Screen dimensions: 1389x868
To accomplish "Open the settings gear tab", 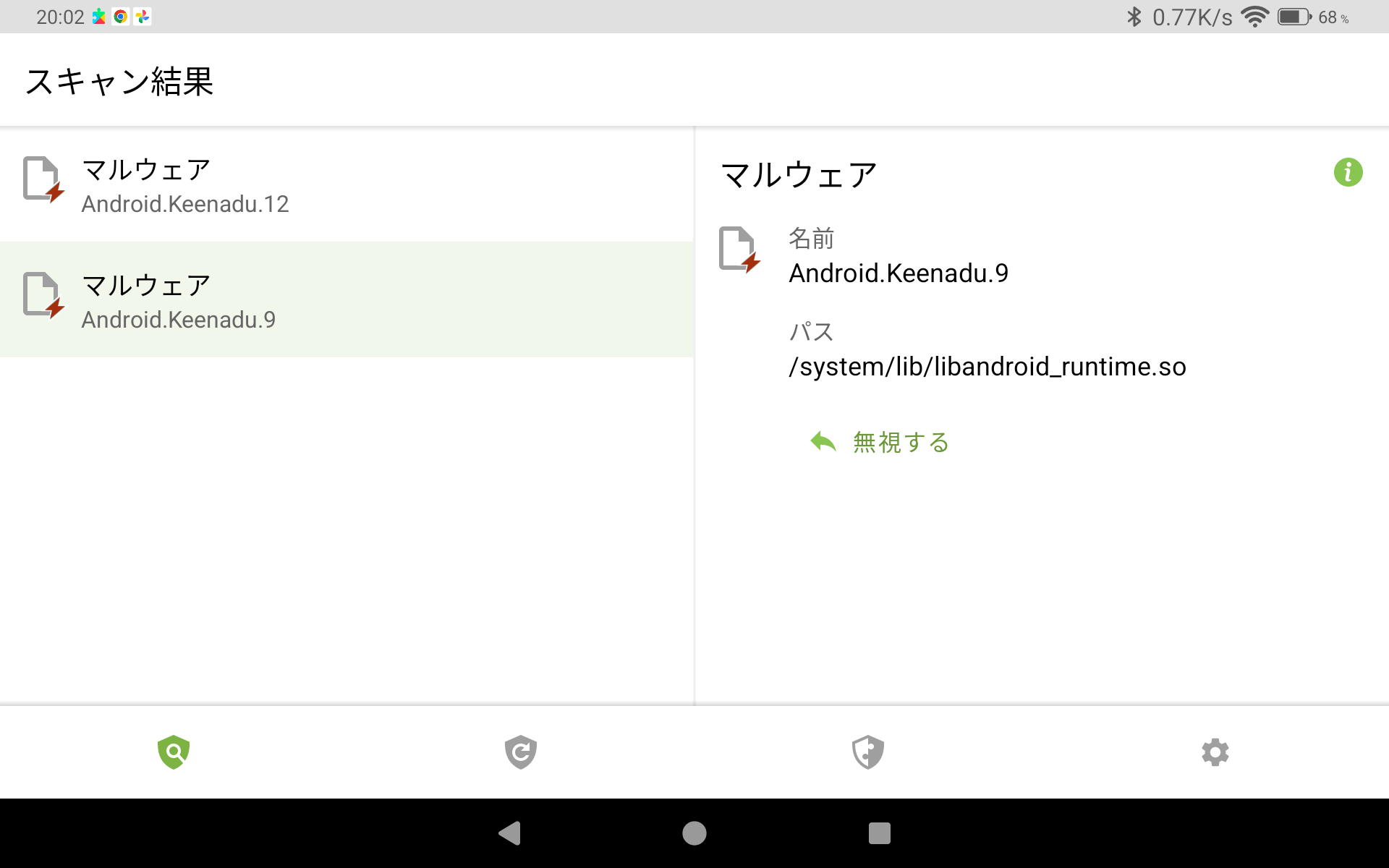I will pyautogui.click(x=1215, y=752).
